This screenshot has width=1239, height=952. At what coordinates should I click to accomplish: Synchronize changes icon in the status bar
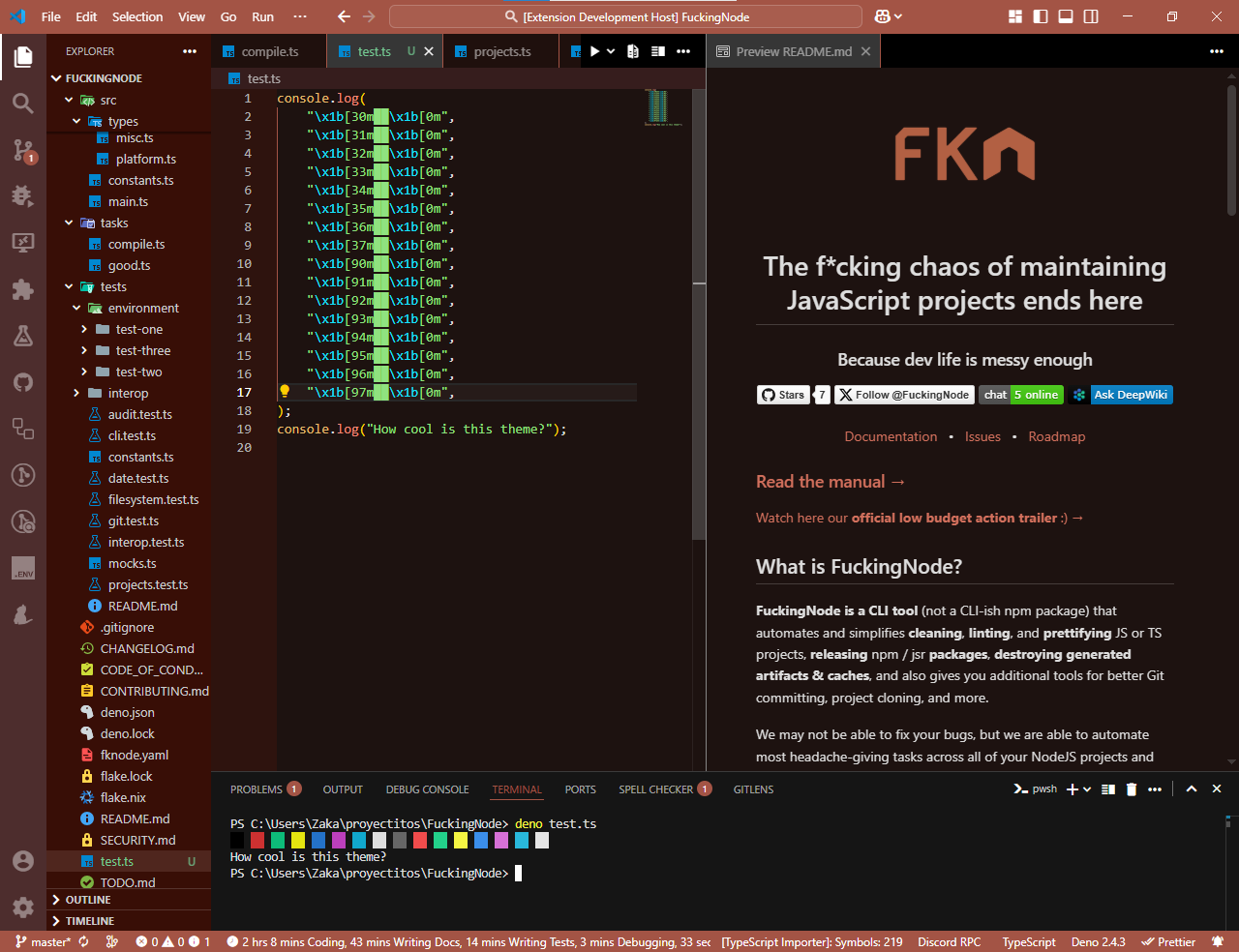click(x=83, y=941)
